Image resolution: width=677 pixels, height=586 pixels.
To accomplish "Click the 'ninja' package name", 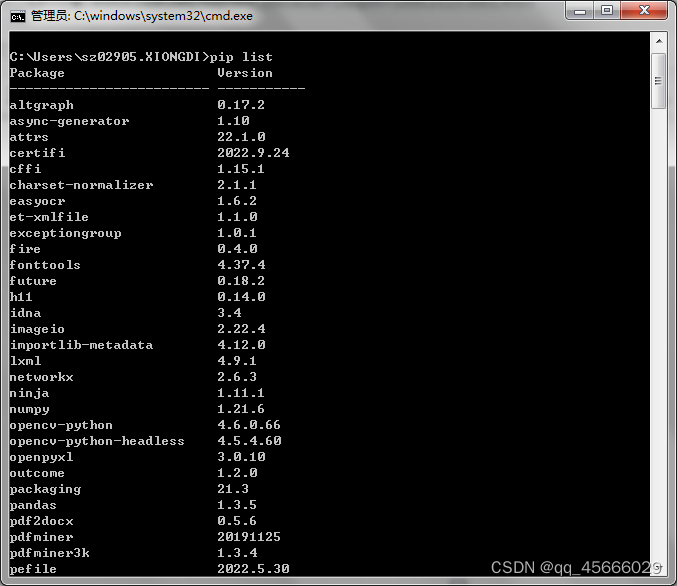I will (x=29, y=393).
